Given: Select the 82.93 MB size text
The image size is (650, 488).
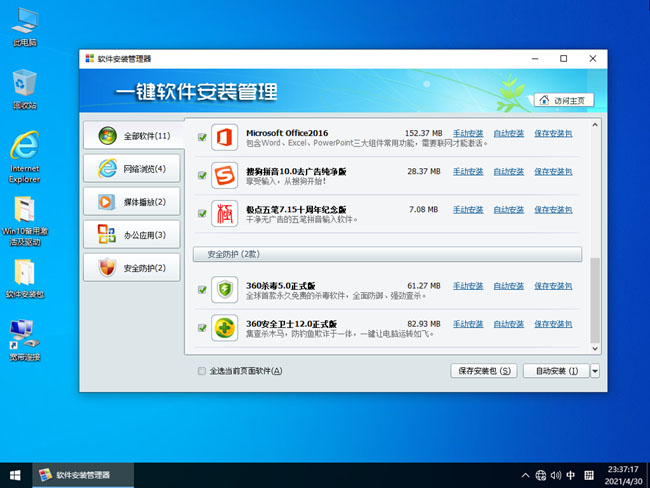Looking at the screenshot, I should click(x=424, y=324).
